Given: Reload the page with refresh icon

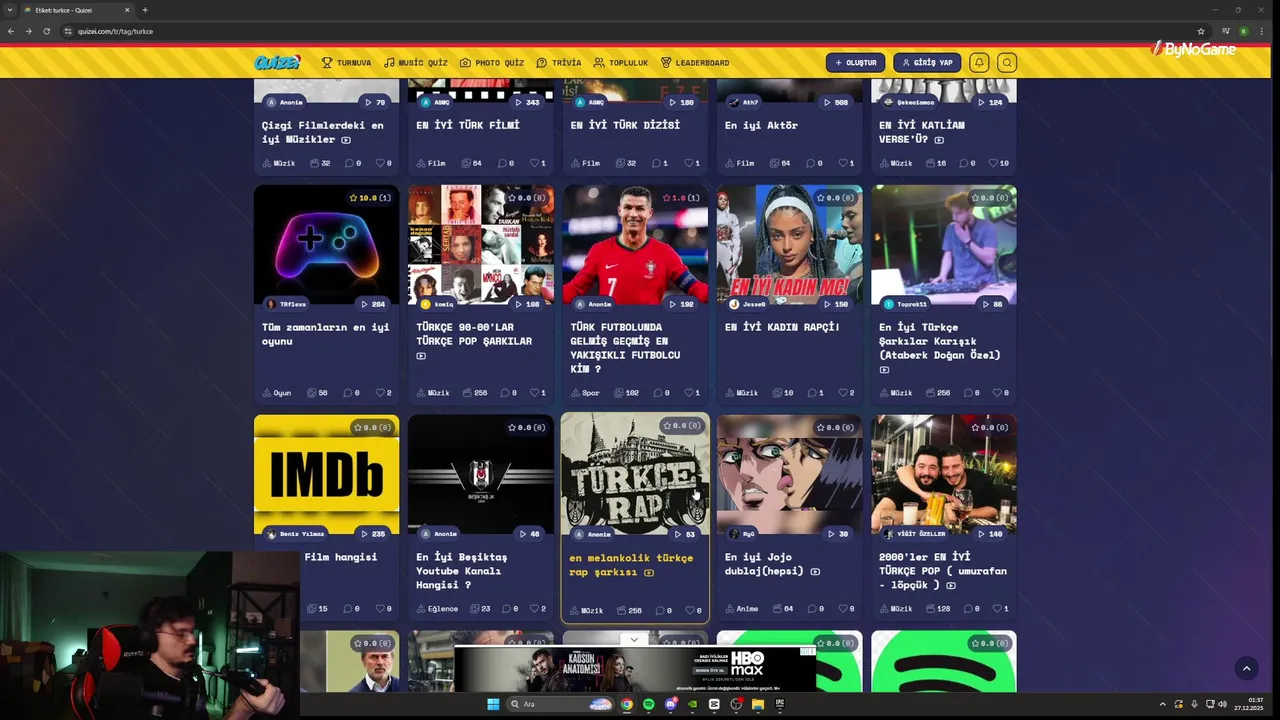Looking at the screenshot, I should click(46, 31).
